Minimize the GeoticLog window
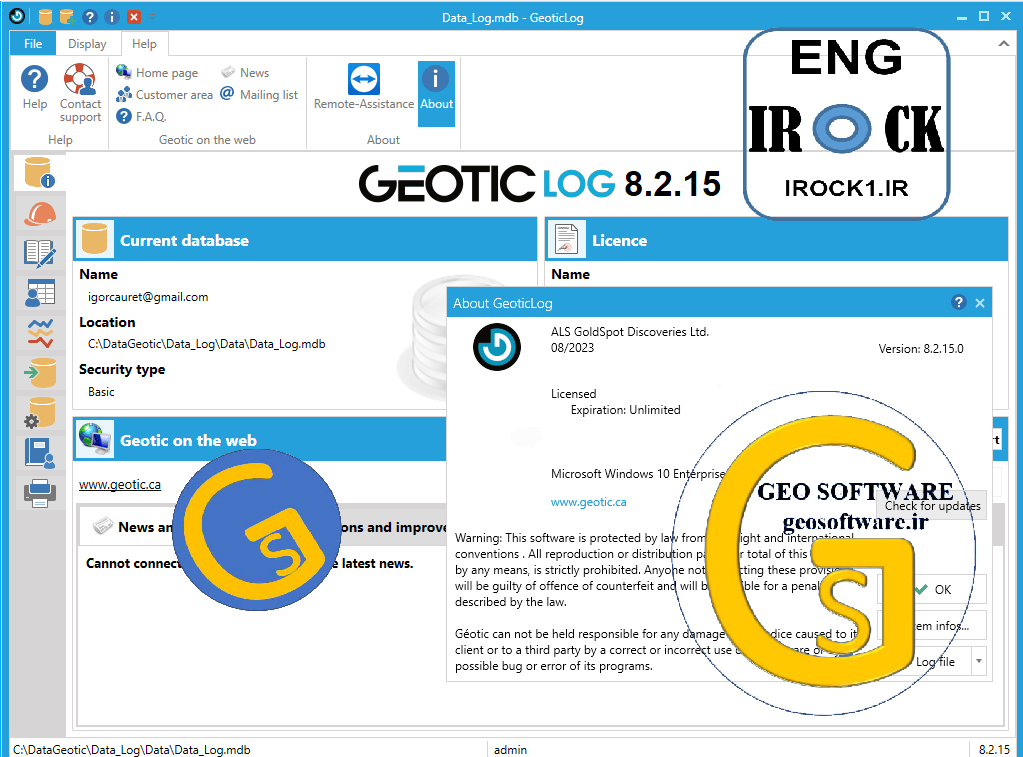 coord(962,18)
